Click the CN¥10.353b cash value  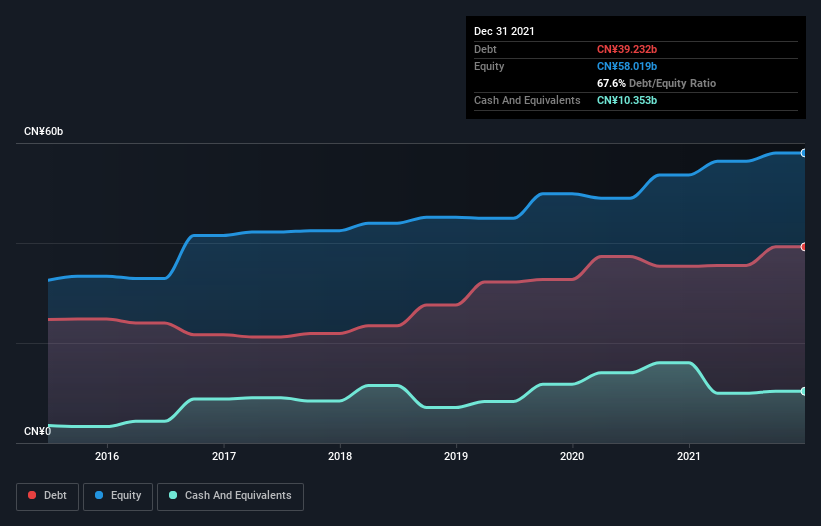click(x=627, y=100)
